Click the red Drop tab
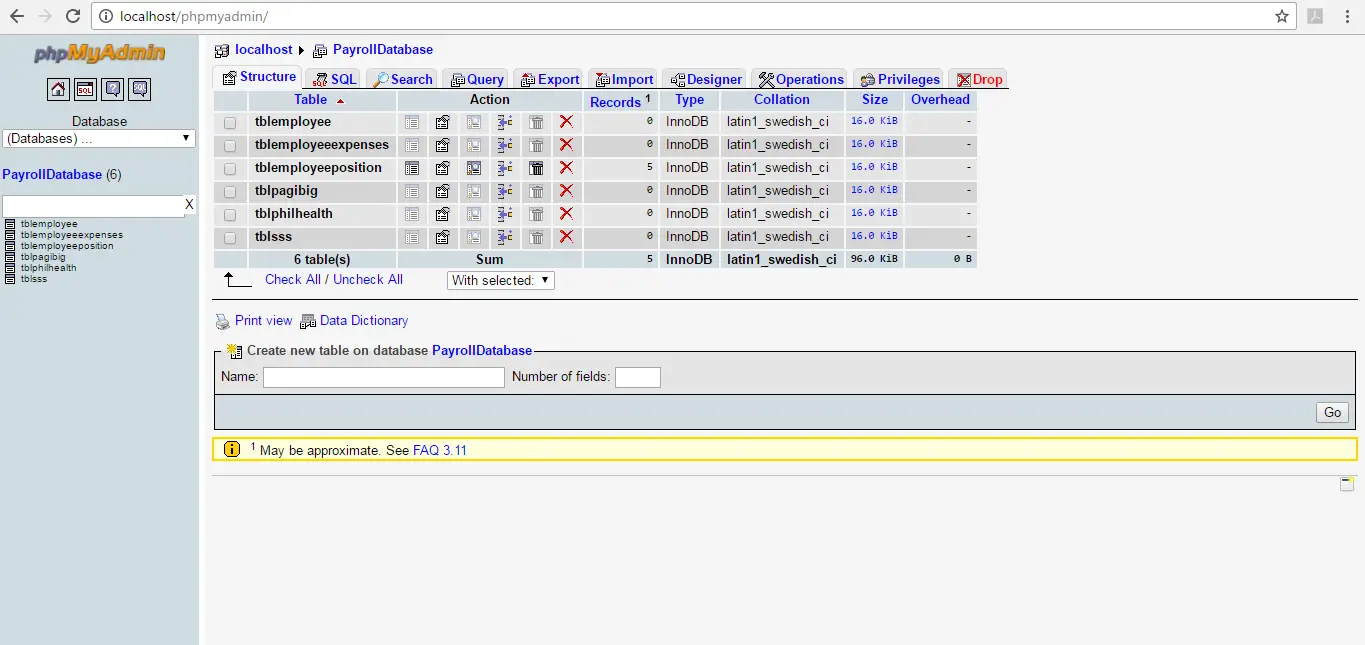Screen dimensions: 1365x645 coord(977,79)
